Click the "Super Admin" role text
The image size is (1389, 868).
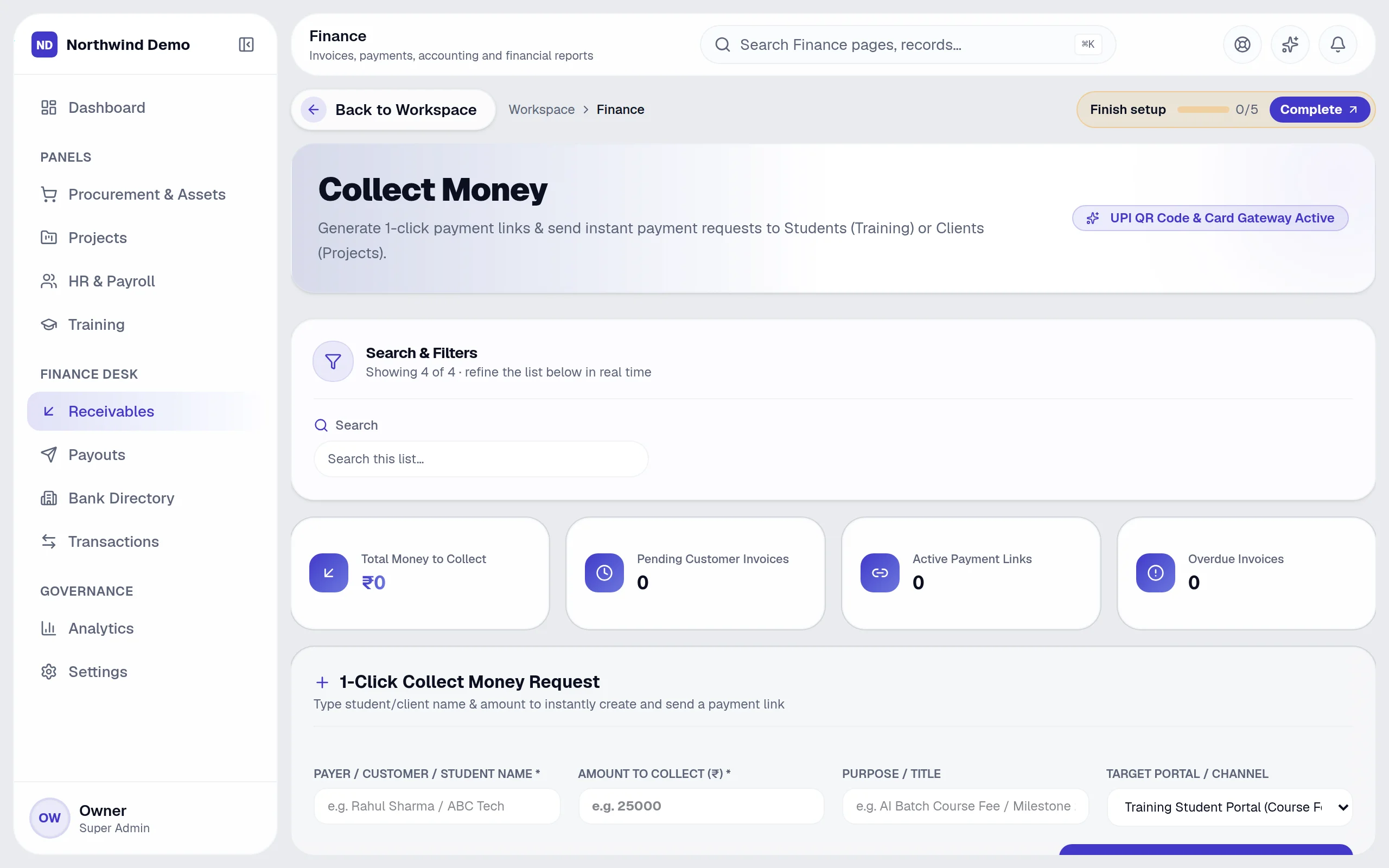[114, 828]
